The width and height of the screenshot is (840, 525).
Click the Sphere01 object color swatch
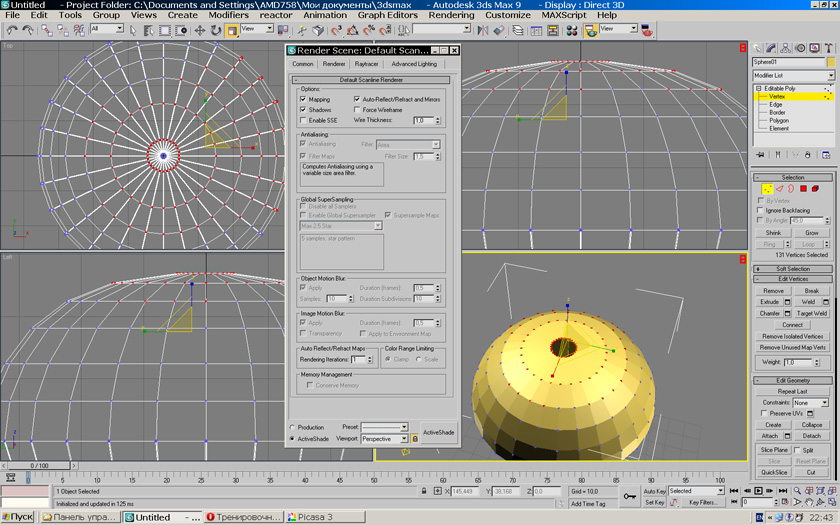pyautogui.click(x=829, y=63)
